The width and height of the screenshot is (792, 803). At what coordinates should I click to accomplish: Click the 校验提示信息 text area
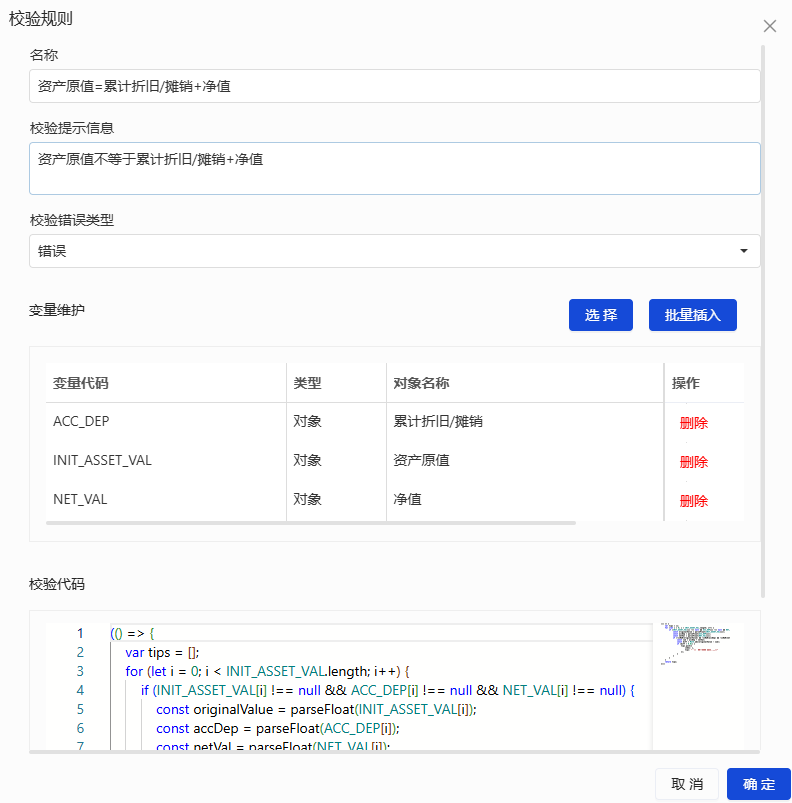point(394,168)
